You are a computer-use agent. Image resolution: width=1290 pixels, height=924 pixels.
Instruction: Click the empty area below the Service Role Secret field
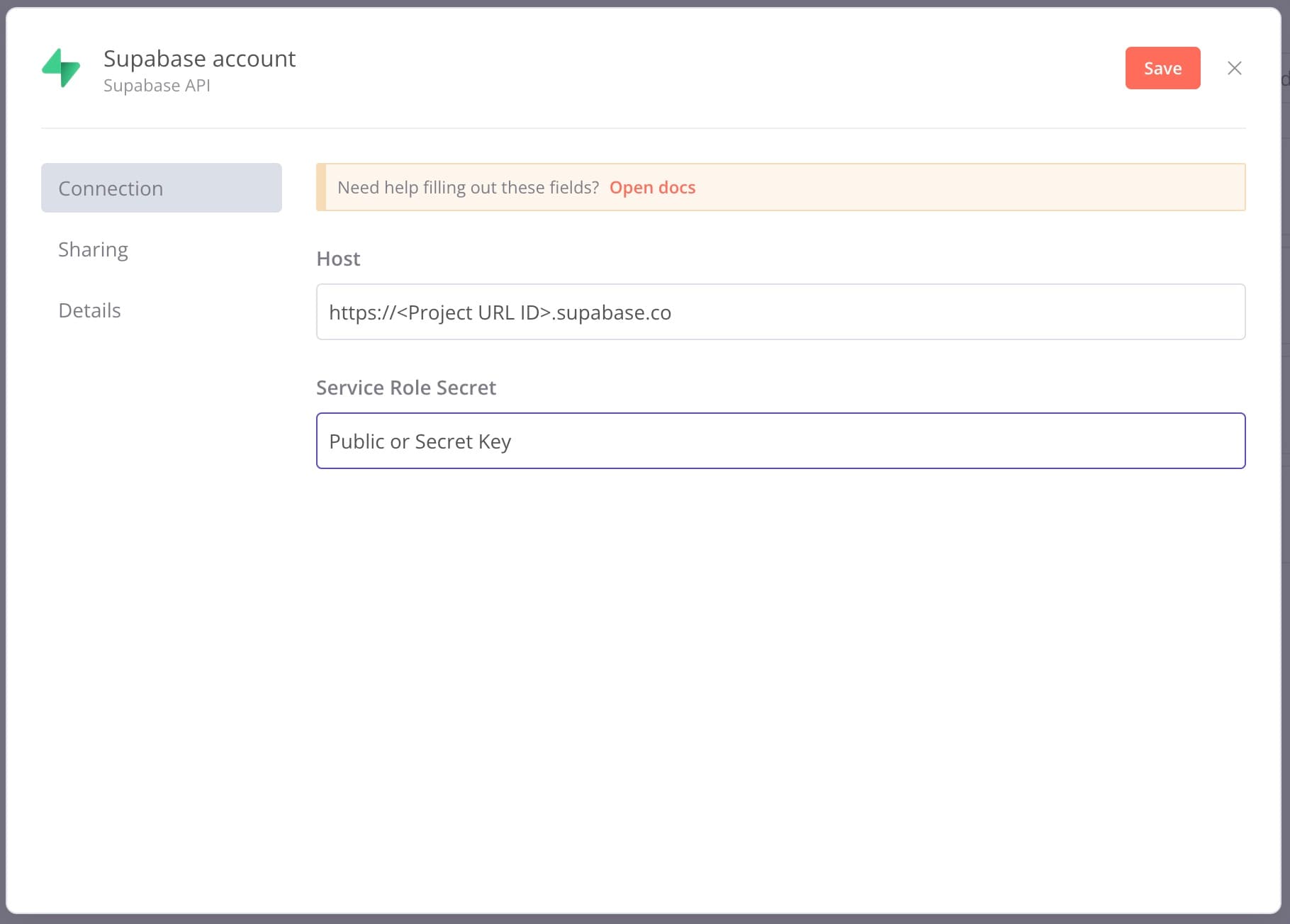pyautogui.click(x=780, y=638)
